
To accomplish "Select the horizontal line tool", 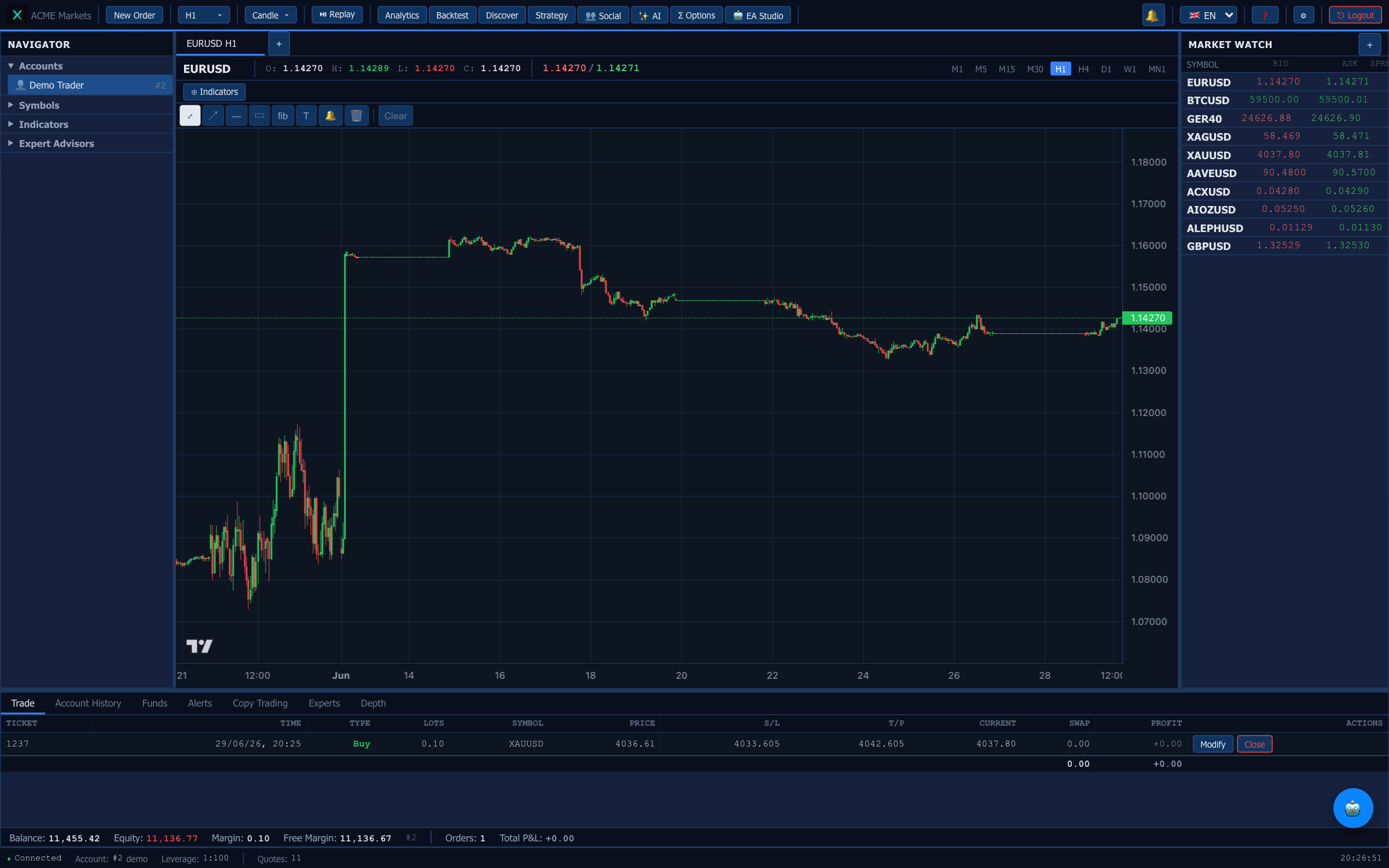I will (x=236, y=116).
